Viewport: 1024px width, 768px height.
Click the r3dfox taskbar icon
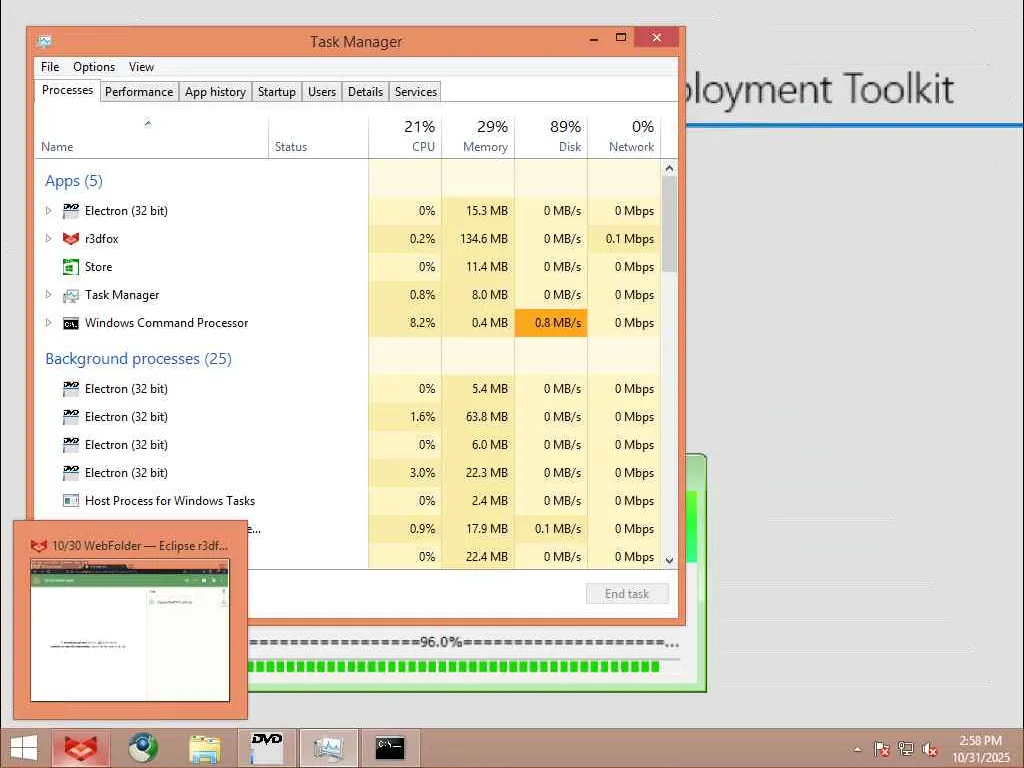pyautogui.click(x=80, y=748)
